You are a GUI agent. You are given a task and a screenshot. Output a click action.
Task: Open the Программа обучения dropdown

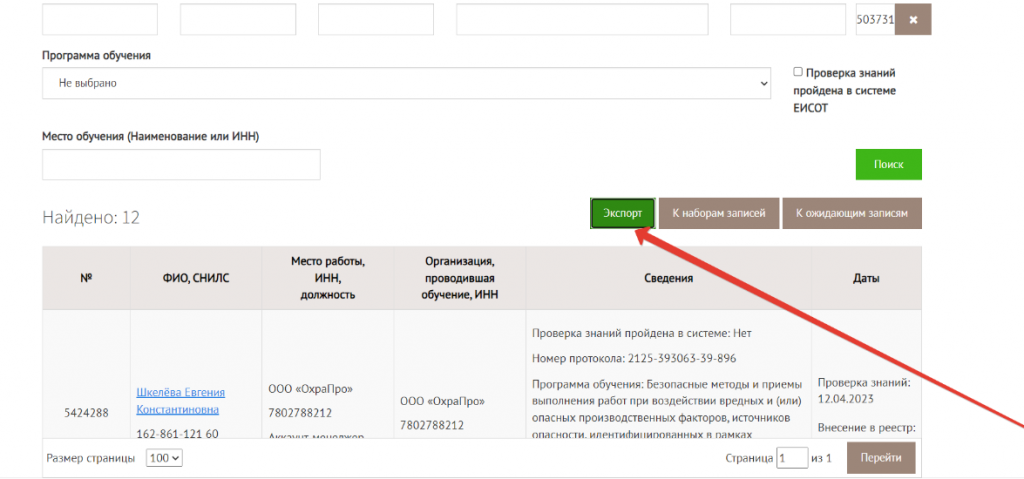(x=406, y=84)
